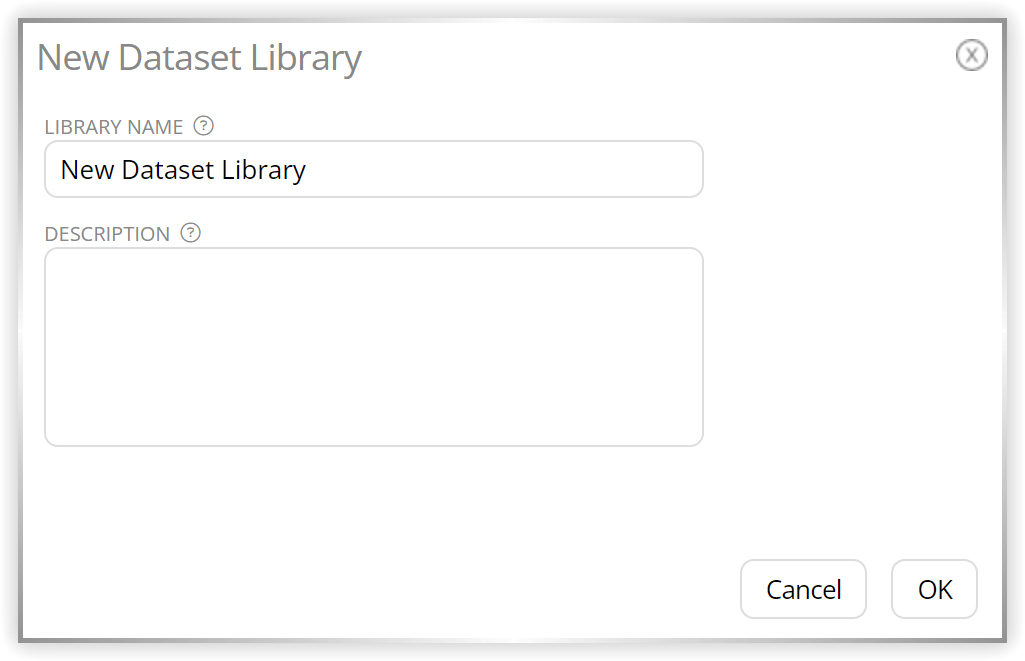Place cursor in the 'New Dataset Library' name text
Image resolution: width=1025 pixels, height=661 pixels.
[x=183, y=170]
